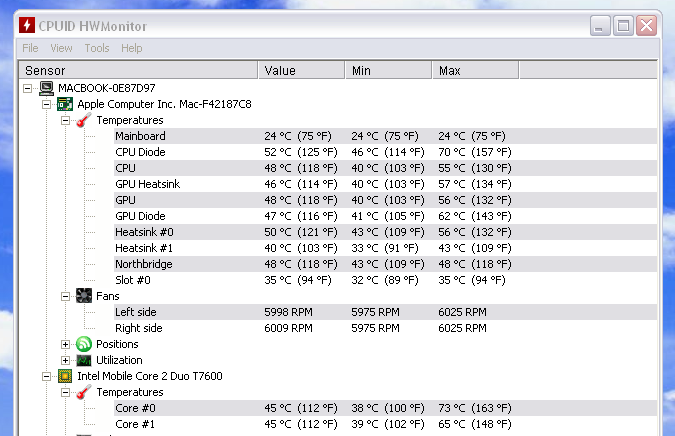Click Core #1 min value 39 °C
The width and height of the screenshot is (675, 436).
point(388,424)
